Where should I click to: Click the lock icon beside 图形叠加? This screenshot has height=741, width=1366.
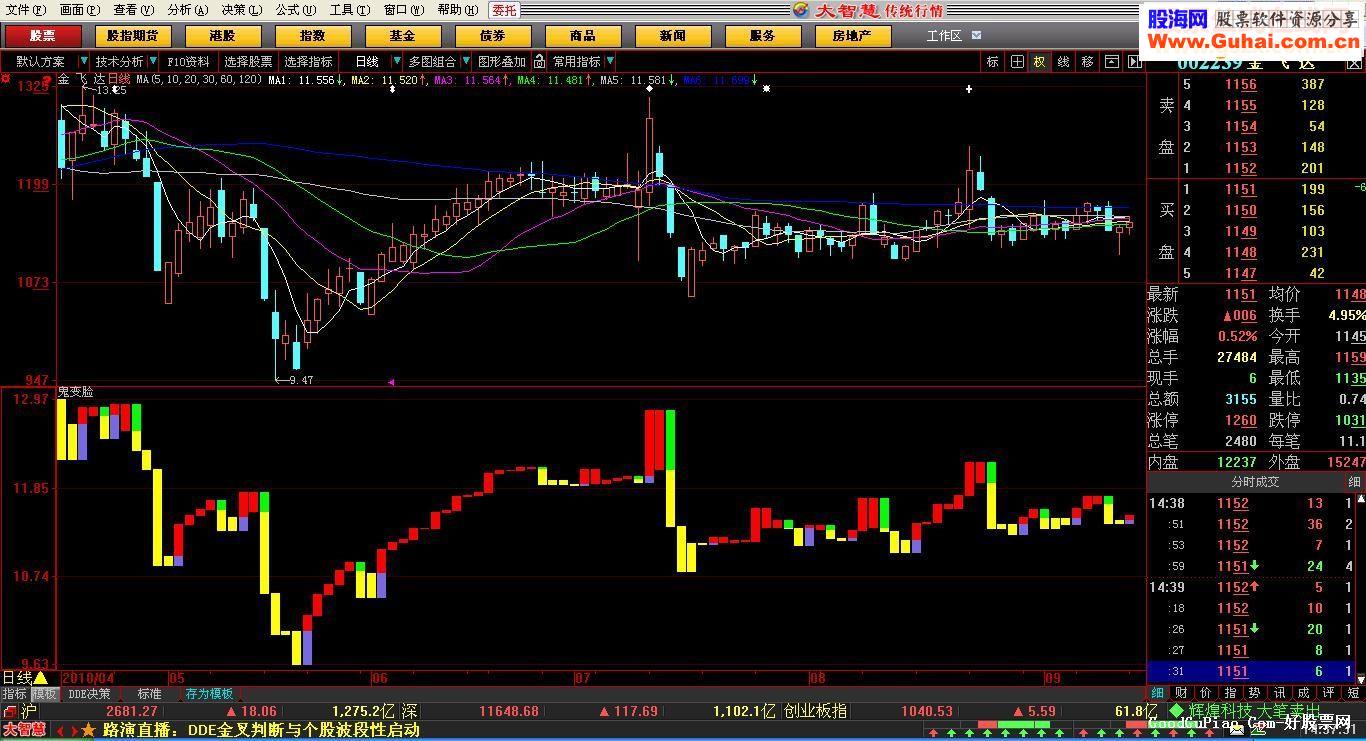point(539,61)
